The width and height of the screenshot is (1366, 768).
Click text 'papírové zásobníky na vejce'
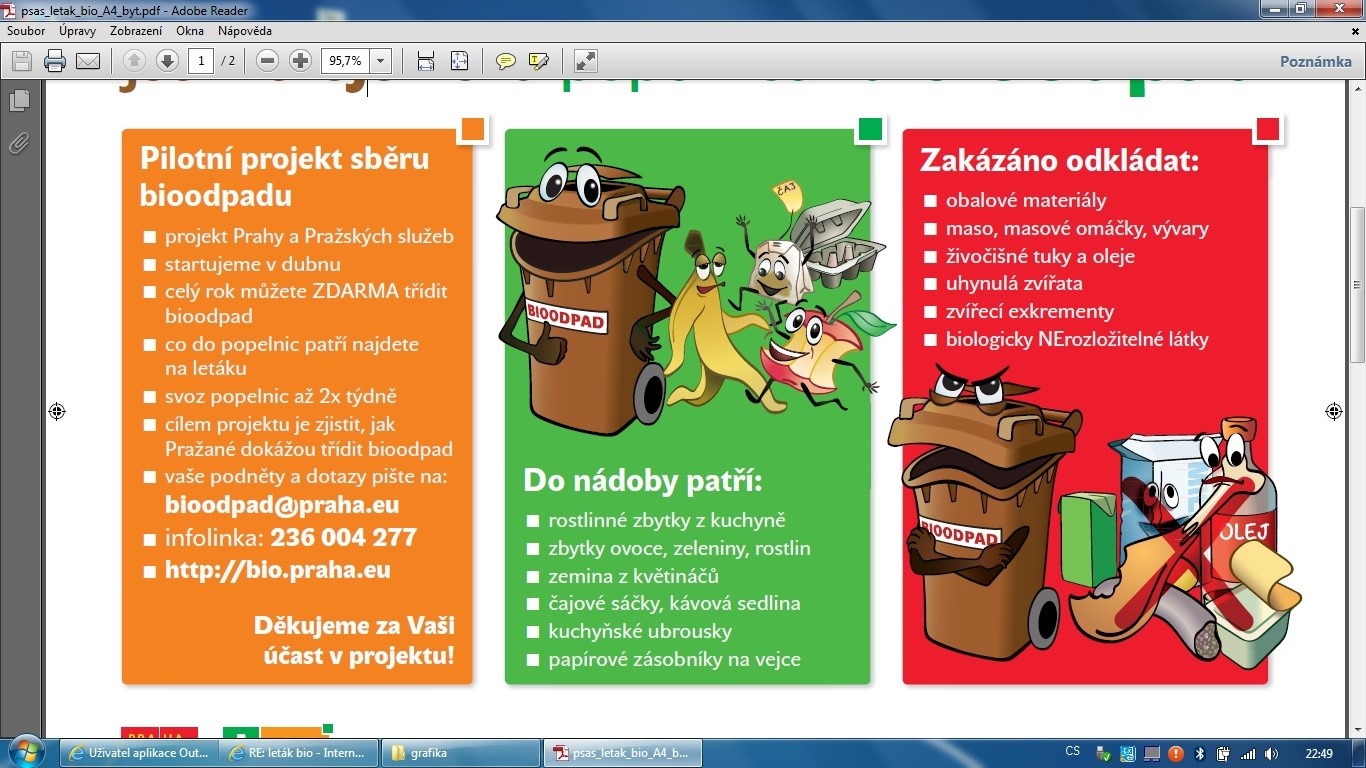pos(674,659)
